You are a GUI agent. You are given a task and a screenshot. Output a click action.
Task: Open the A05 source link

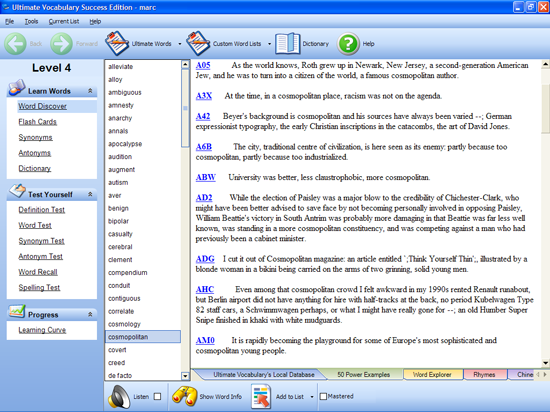[203, 65]
